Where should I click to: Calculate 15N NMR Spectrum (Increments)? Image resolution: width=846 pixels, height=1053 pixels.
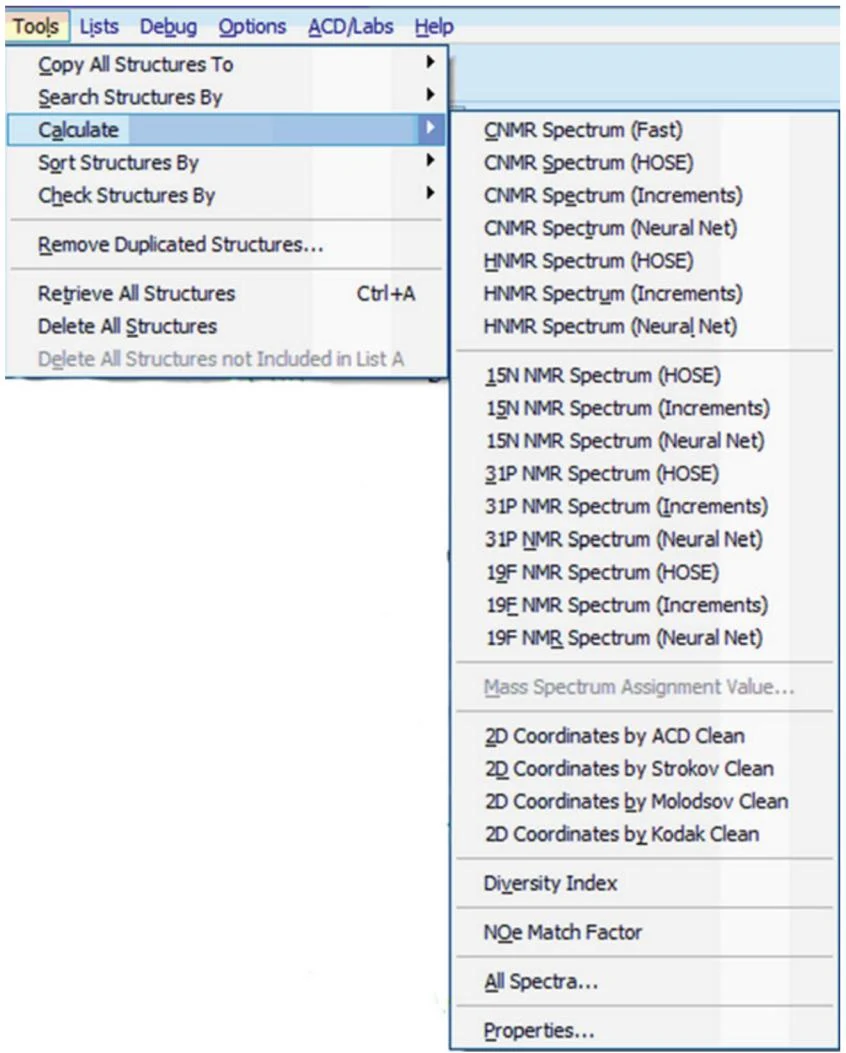tap(645, 408)
